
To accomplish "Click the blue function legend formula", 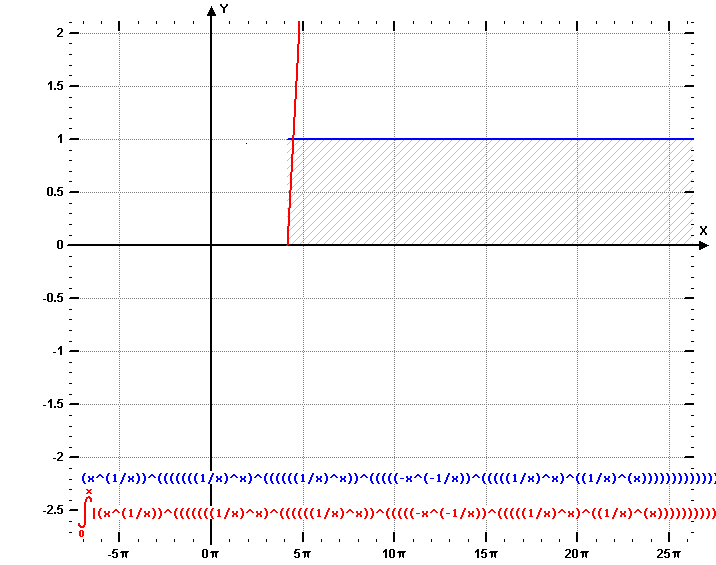I will (398, 478).
